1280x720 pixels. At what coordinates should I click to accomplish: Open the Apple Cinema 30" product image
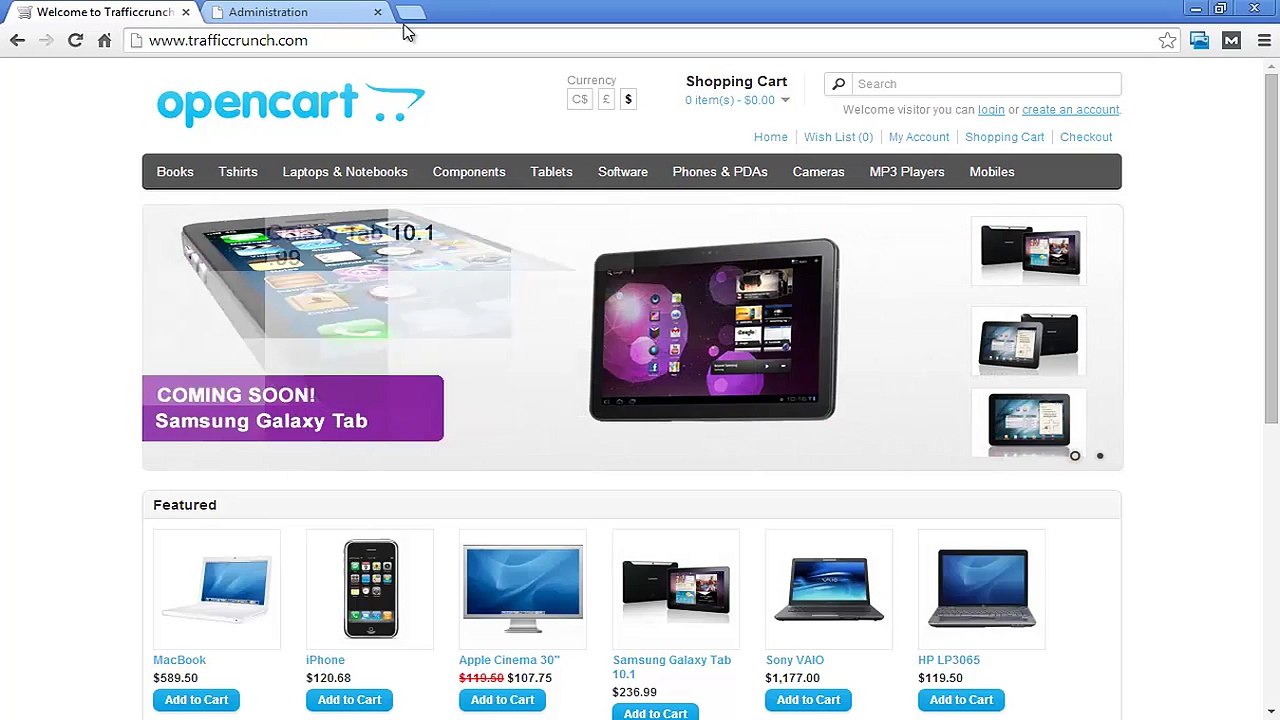(x=523, y=589)
